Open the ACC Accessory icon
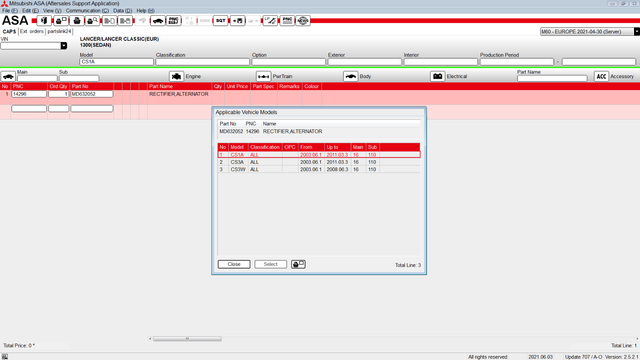Screen dimensions: 640x360 pos(601,76)
